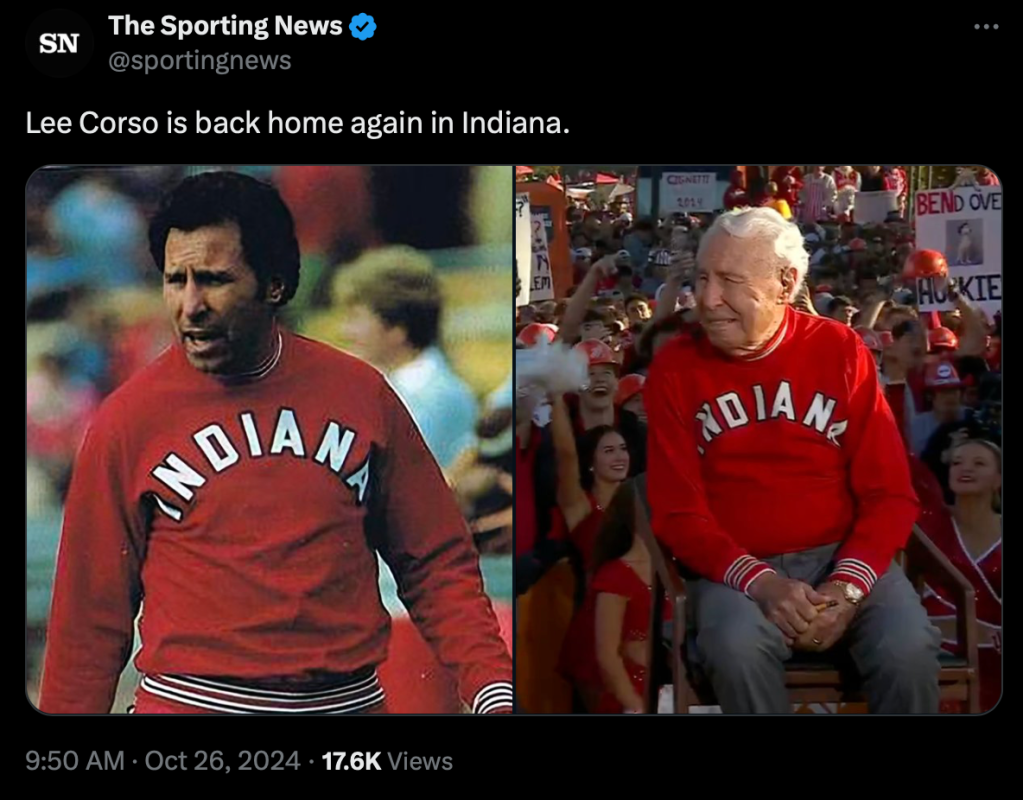Open the right photo of seated man
Screen dimensions: 1023x800
[759, 439]
